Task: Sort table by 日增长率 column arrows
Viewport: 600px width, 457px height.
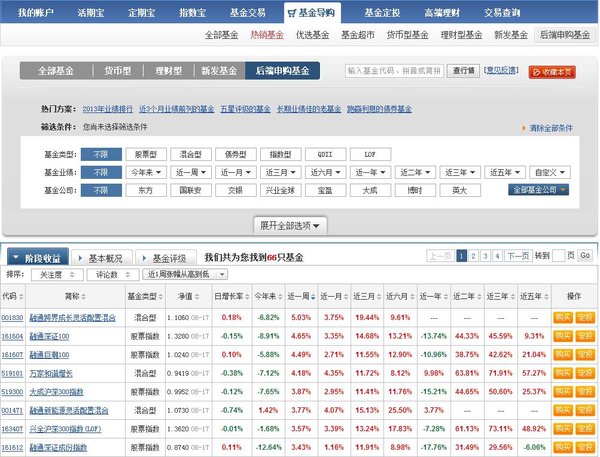Action: [247, 297]
